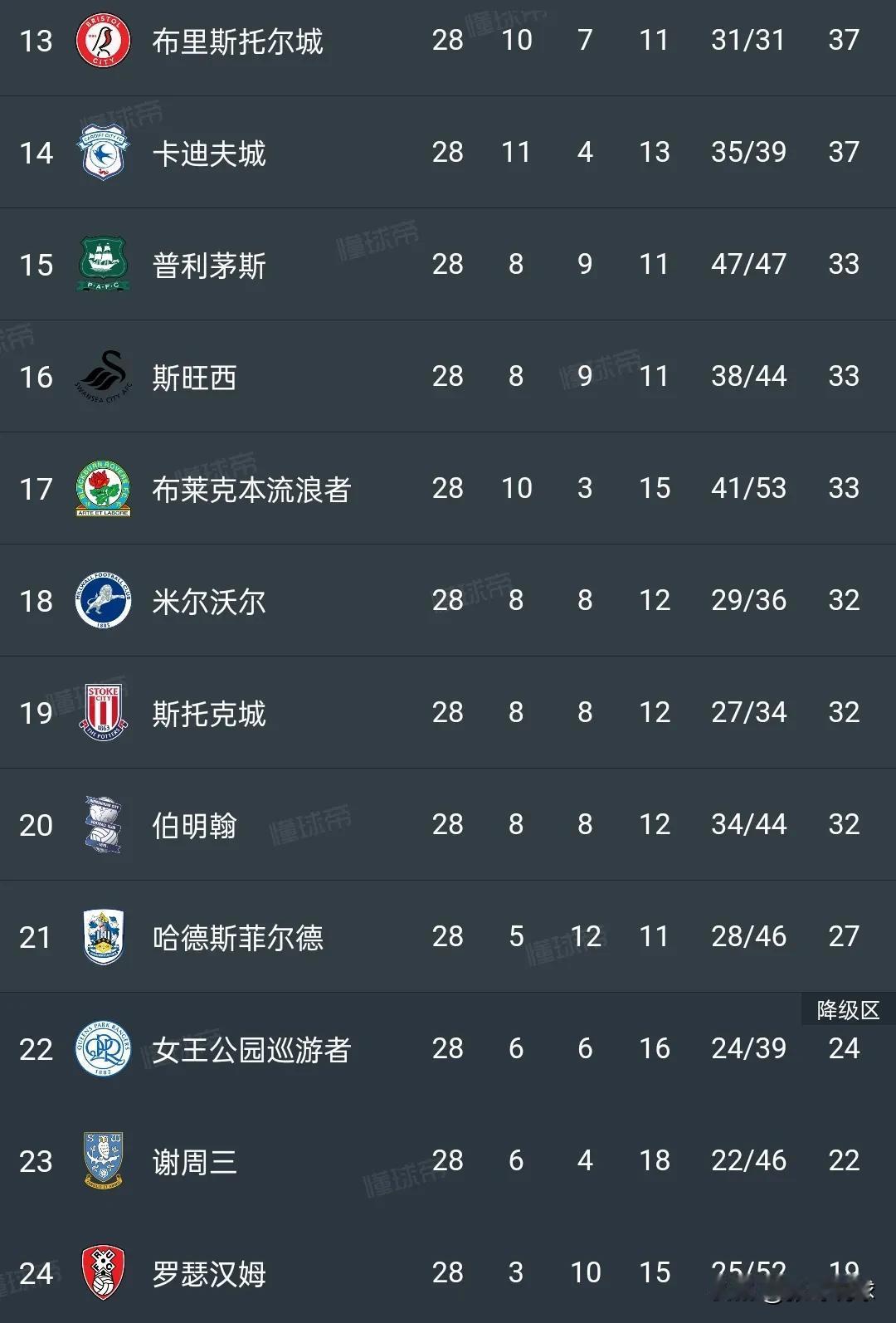Screen dimensions: 896x1323
Task: Tap rank number 24 for 罗瑟汉姆
Action: (x=36, y=1273)
